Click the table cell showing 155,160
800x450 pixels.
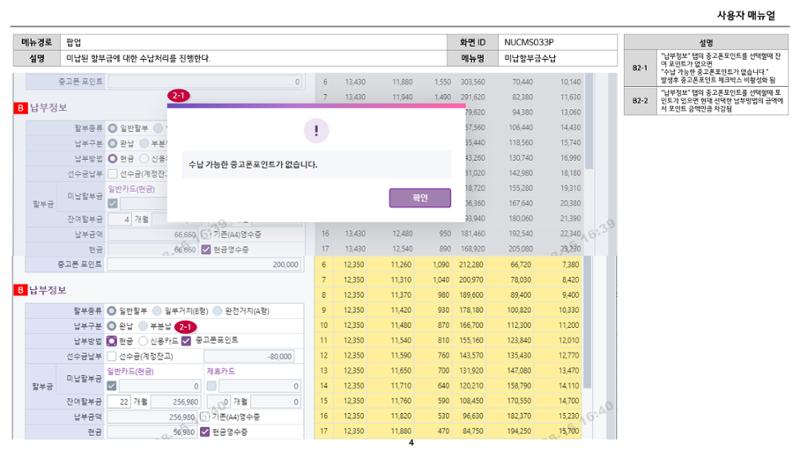coord(471,340)
